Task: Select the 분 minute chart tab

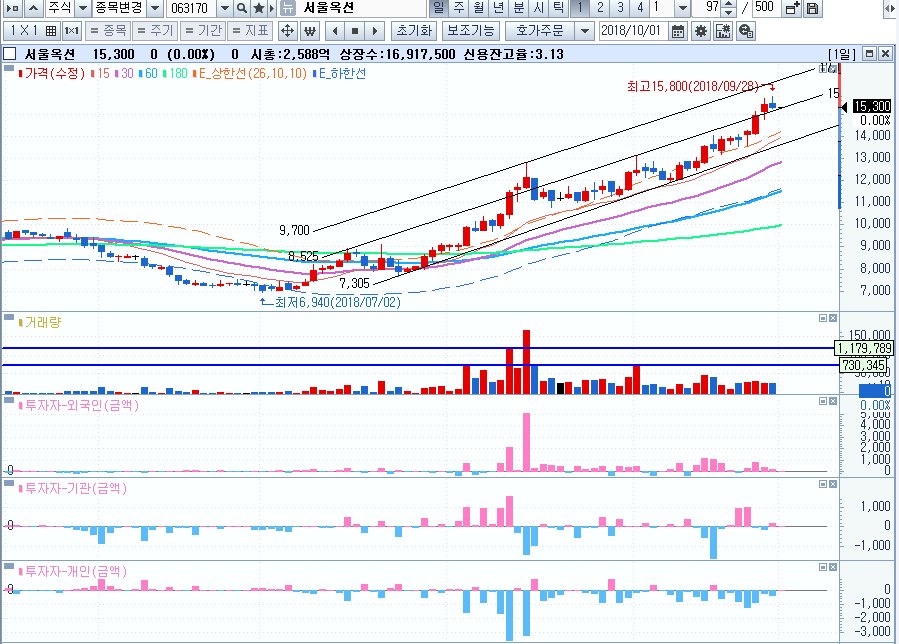Action: tap(519, 8)
